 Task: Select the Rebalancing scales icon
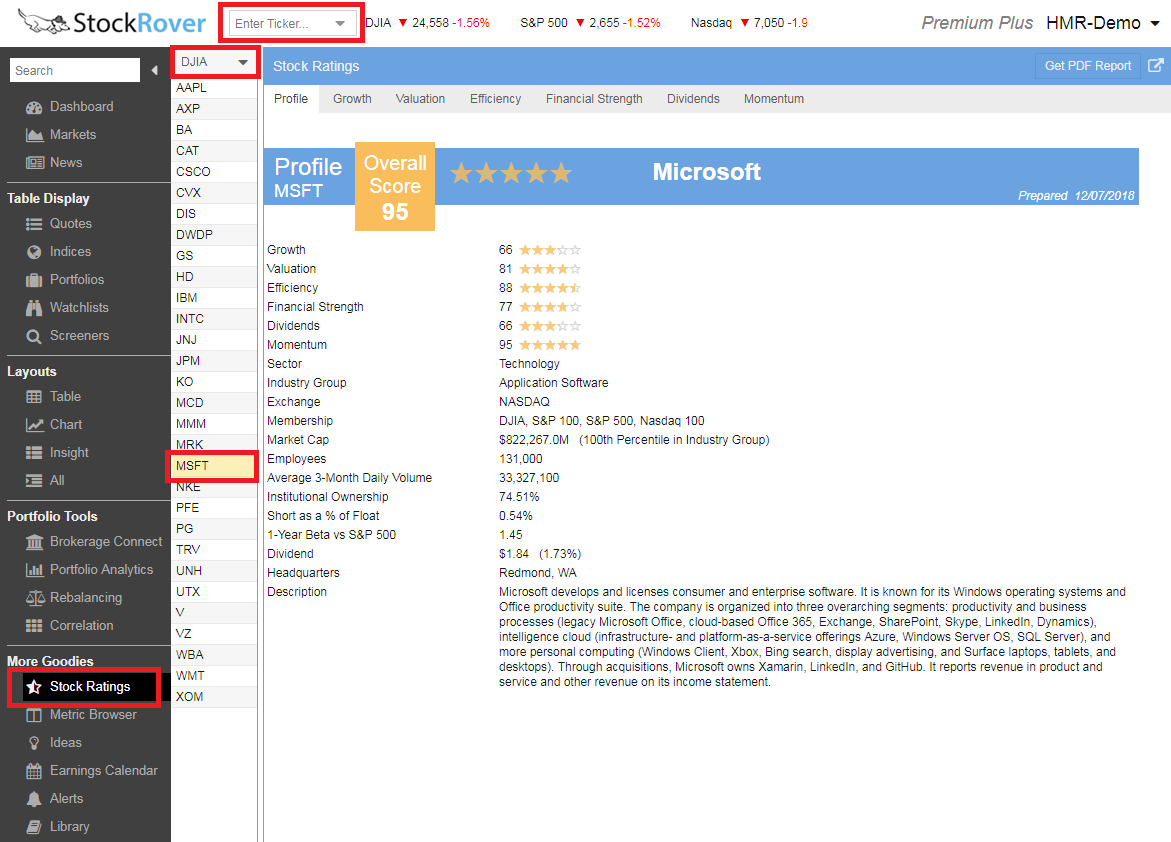(34, 598)
